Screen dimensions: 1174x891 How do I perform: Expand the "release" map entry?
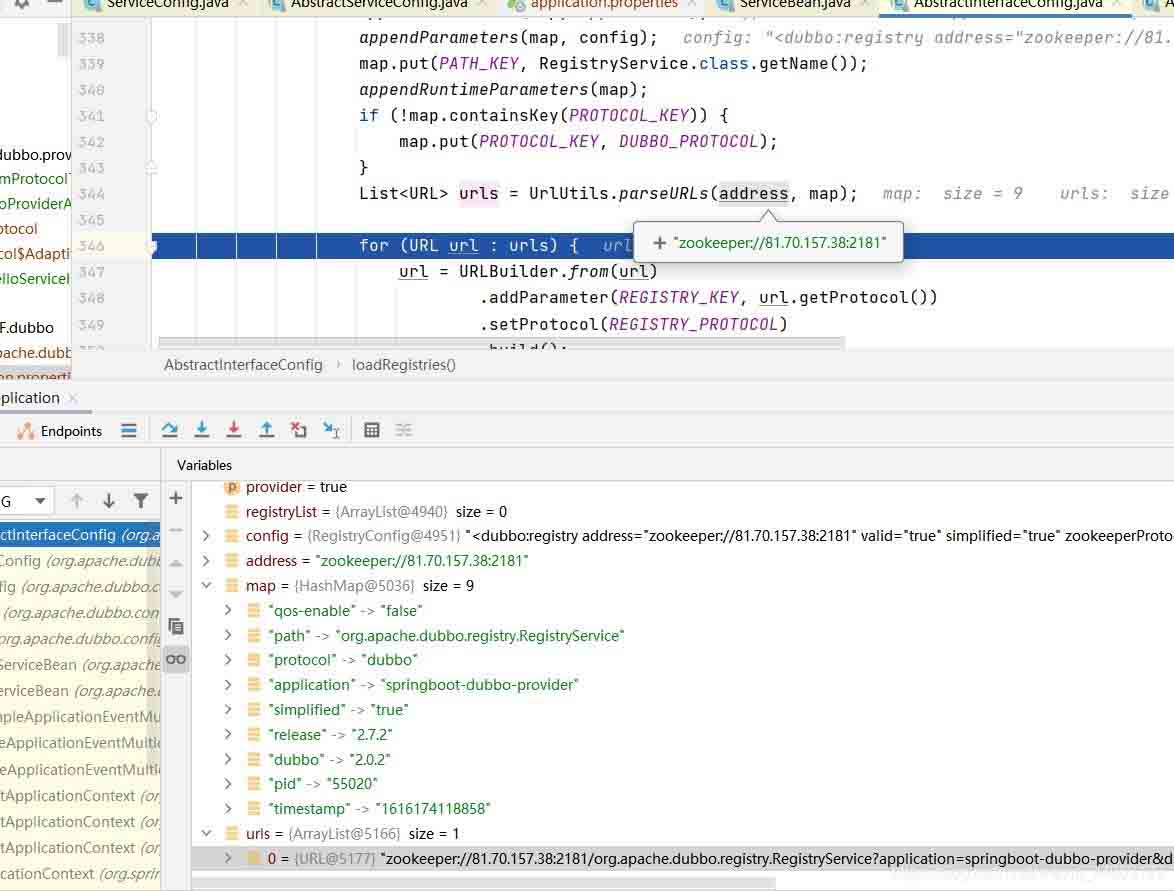228,735
